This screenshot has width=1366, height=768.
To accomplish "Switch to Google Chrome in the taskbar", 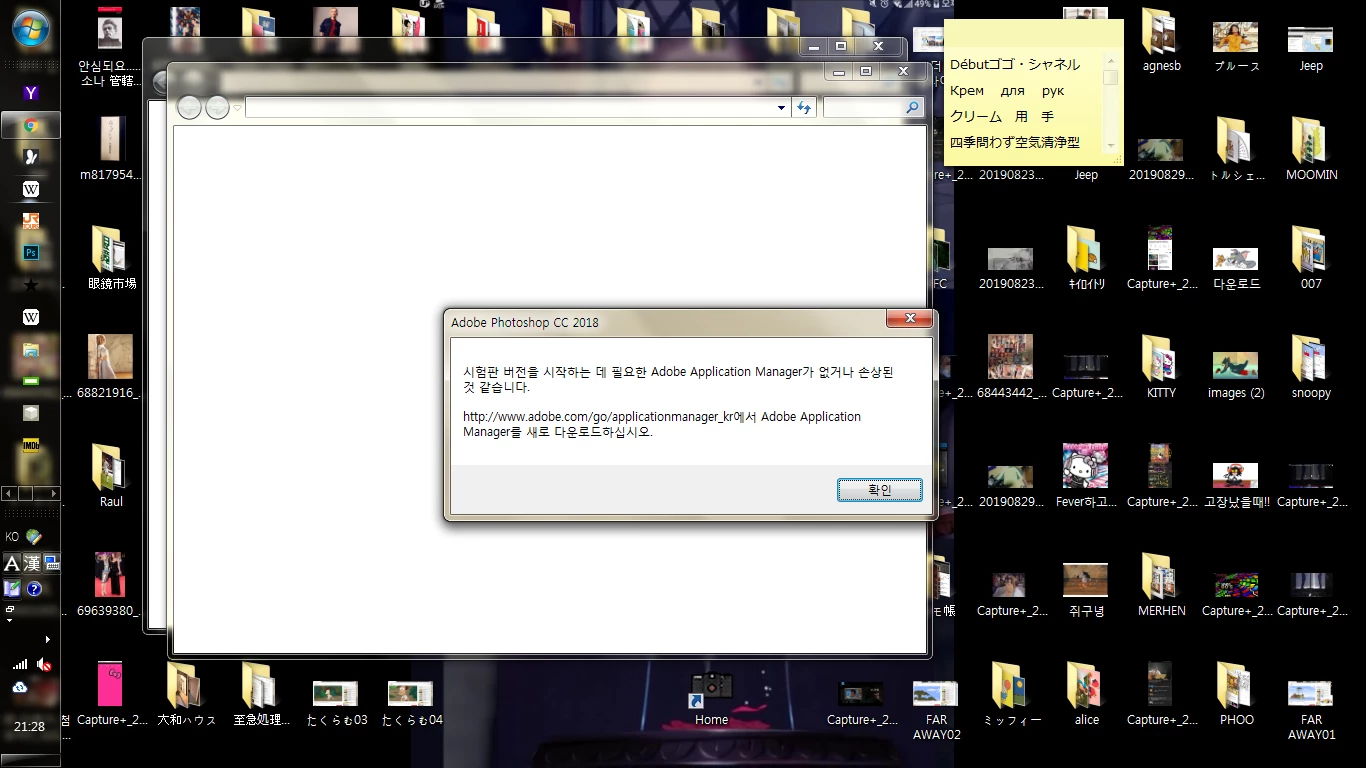I will [31, 126].
